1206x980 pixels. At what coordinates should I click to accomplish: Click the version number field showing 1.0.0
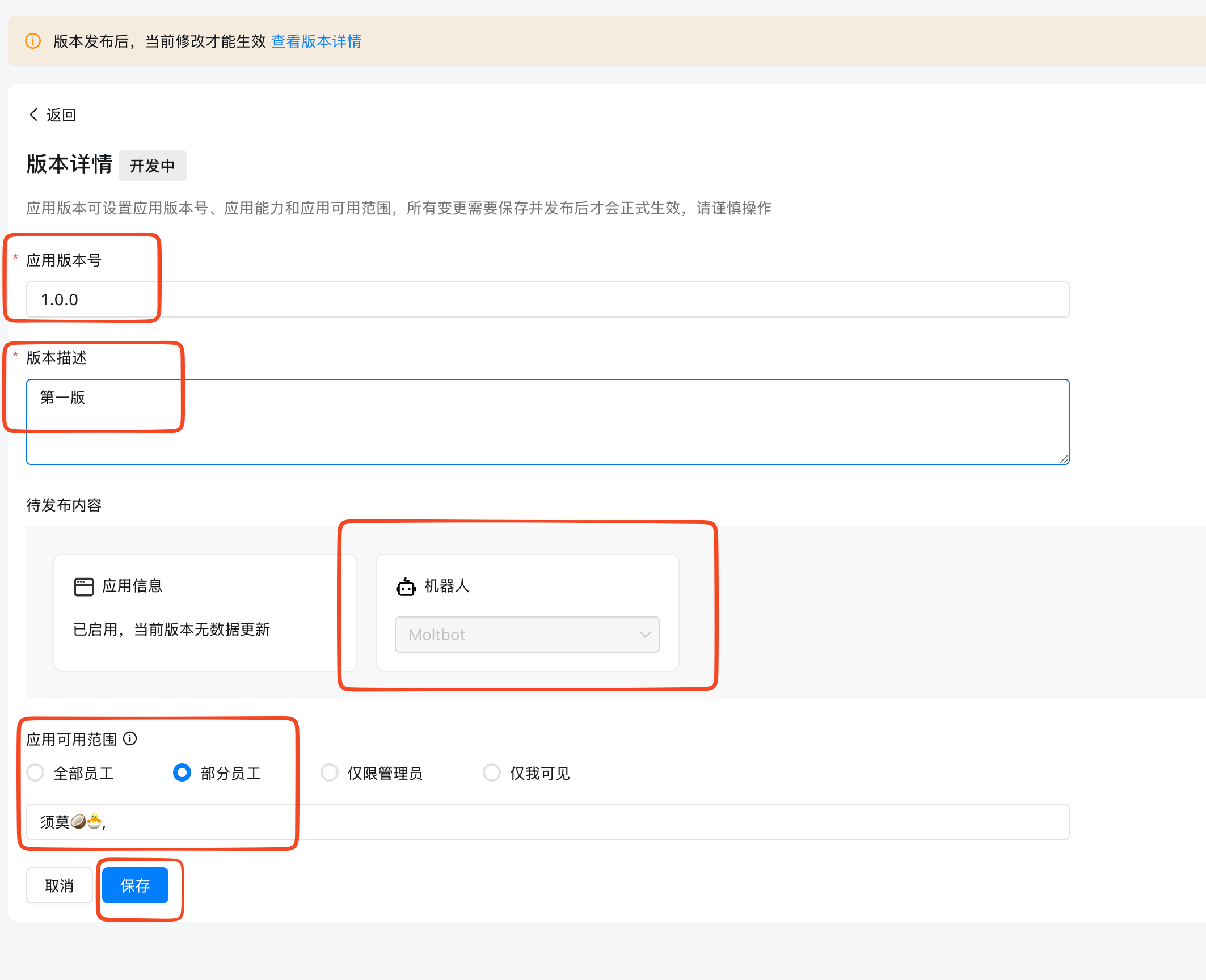coord(227,299)
